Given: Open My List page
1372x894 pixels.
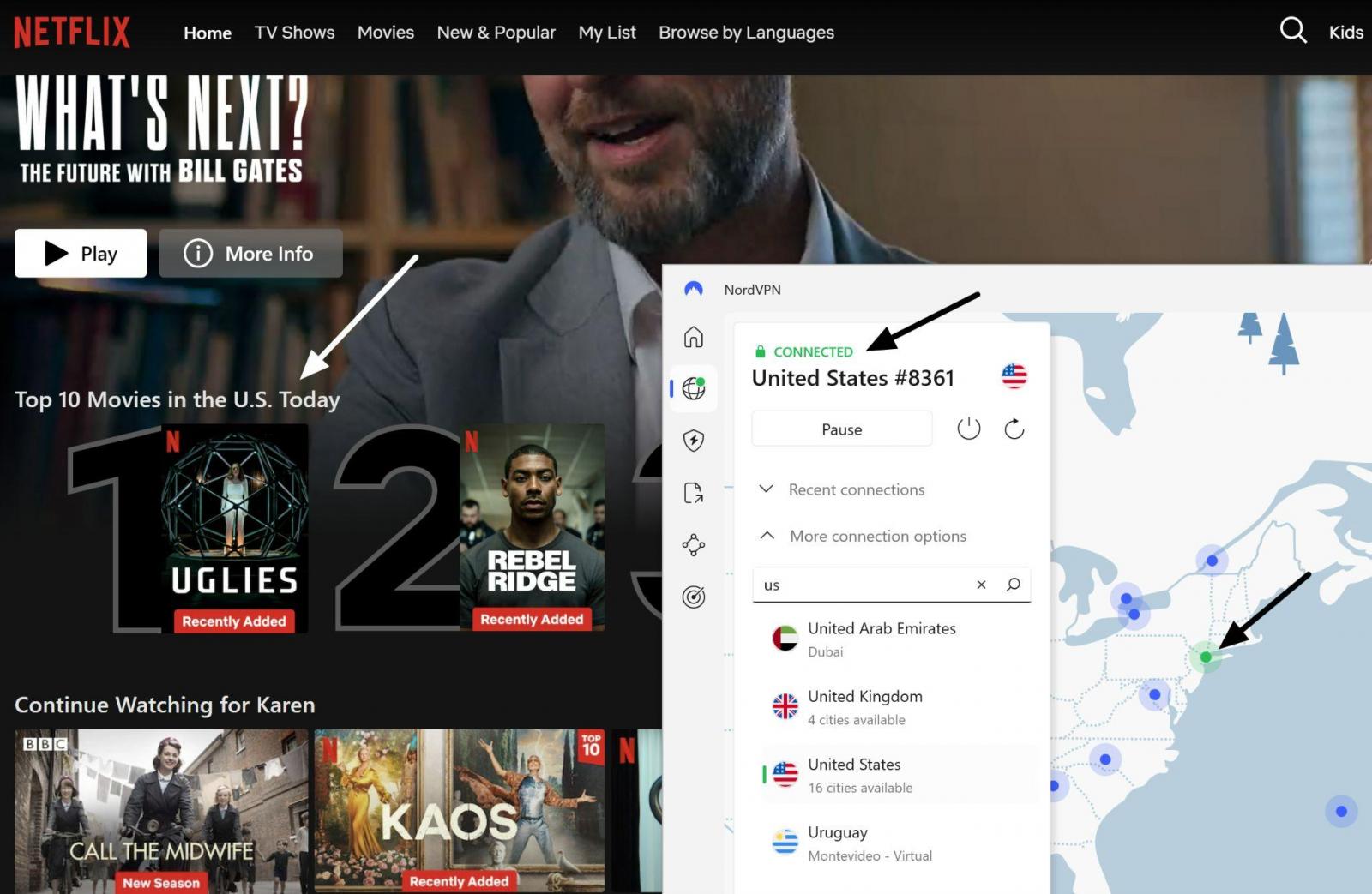Looking at the screenshot, I should pos(607,33).
